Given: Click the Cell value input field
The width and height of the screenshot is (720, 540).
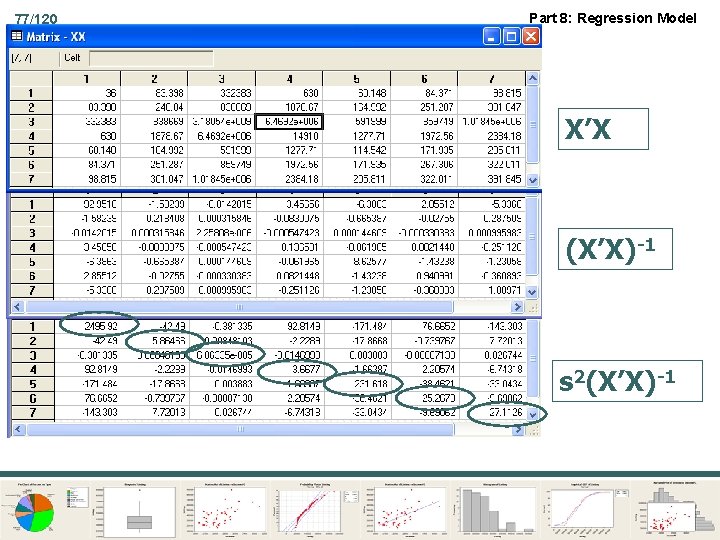Looking at the screenshot, I should coord(151,58).
